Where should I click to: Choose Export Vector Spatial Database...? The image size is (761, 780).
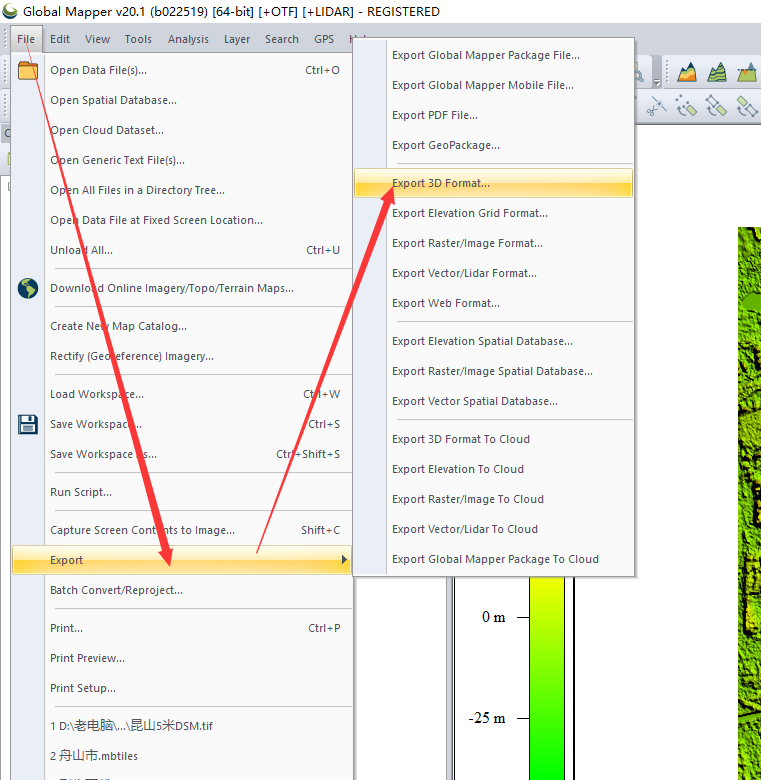[x=493, y=401]
